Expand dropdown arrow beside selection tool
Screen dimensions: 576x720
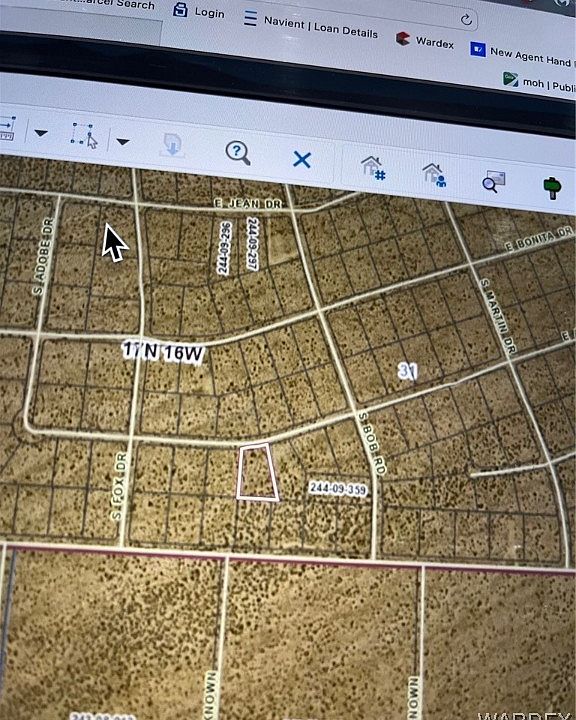(123, 142)
